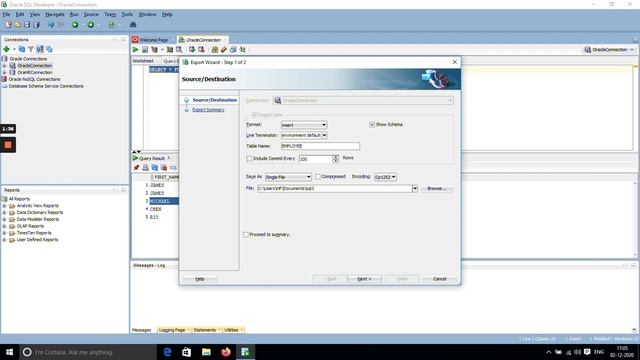Expand the Analytic View Reports node
This screenshot has height=360, width=640.
point(4,206)
